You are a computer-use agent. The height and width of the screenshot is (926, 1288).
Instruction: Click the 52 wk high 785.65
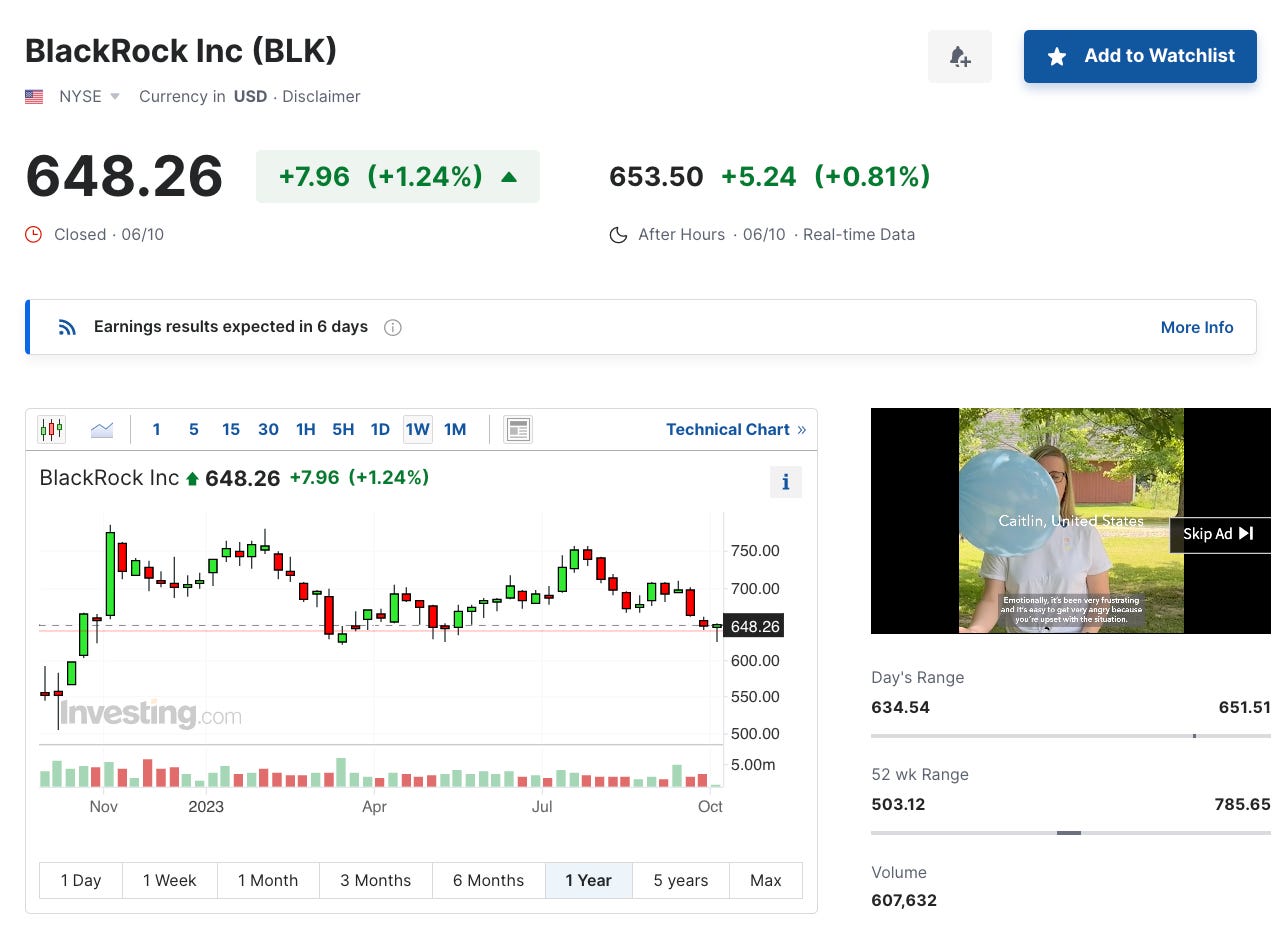tap(1244, 804)
